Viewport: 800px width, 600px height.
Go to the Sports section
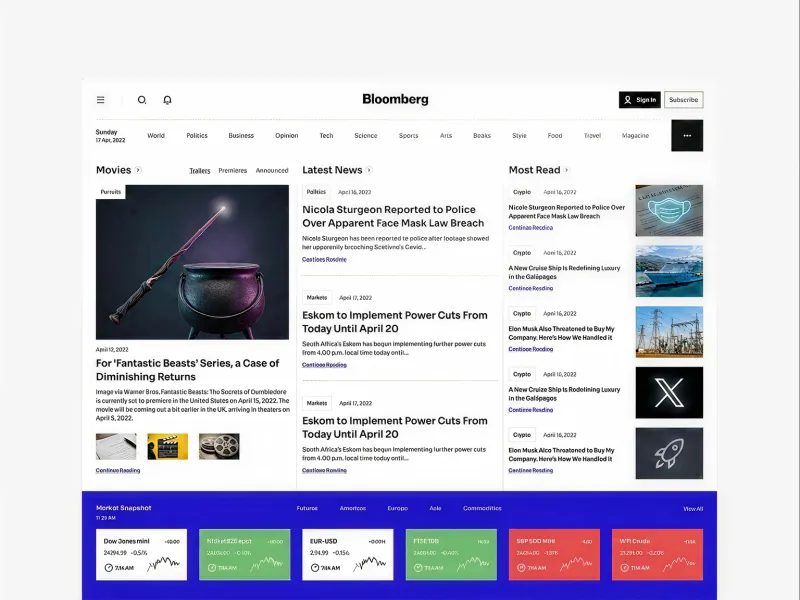coord(409,136)
